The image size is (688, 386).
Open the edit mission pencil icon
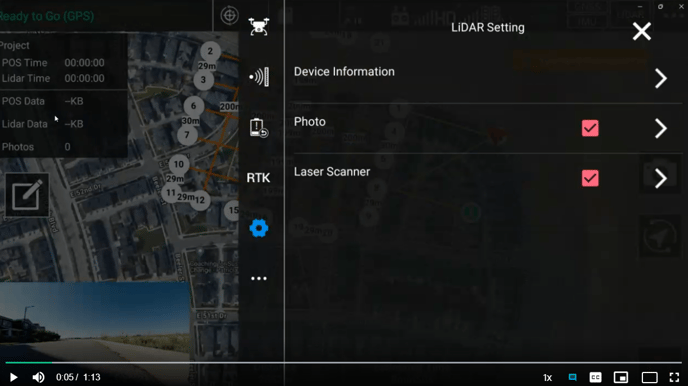coord(27,195)
